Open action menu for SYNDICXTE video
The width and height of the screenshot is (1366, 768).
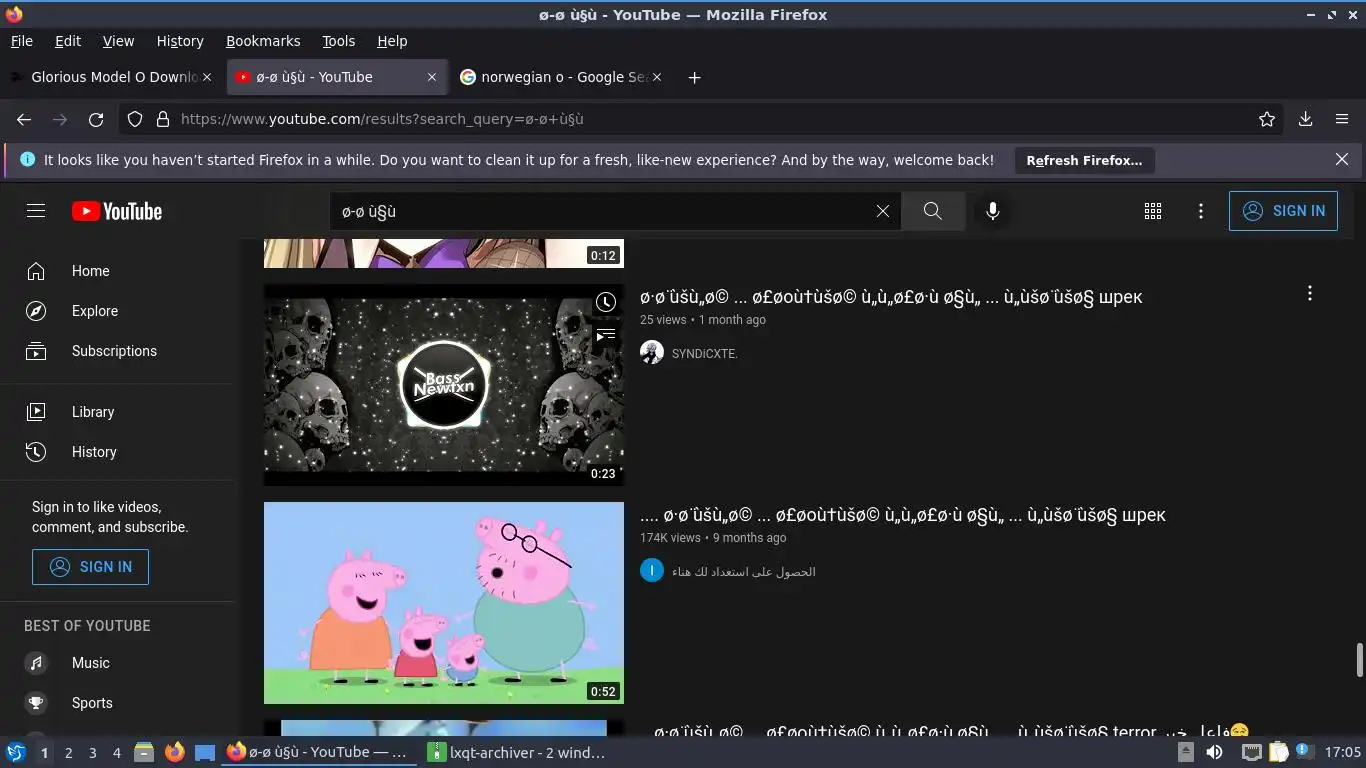(x=1309, y=293)
